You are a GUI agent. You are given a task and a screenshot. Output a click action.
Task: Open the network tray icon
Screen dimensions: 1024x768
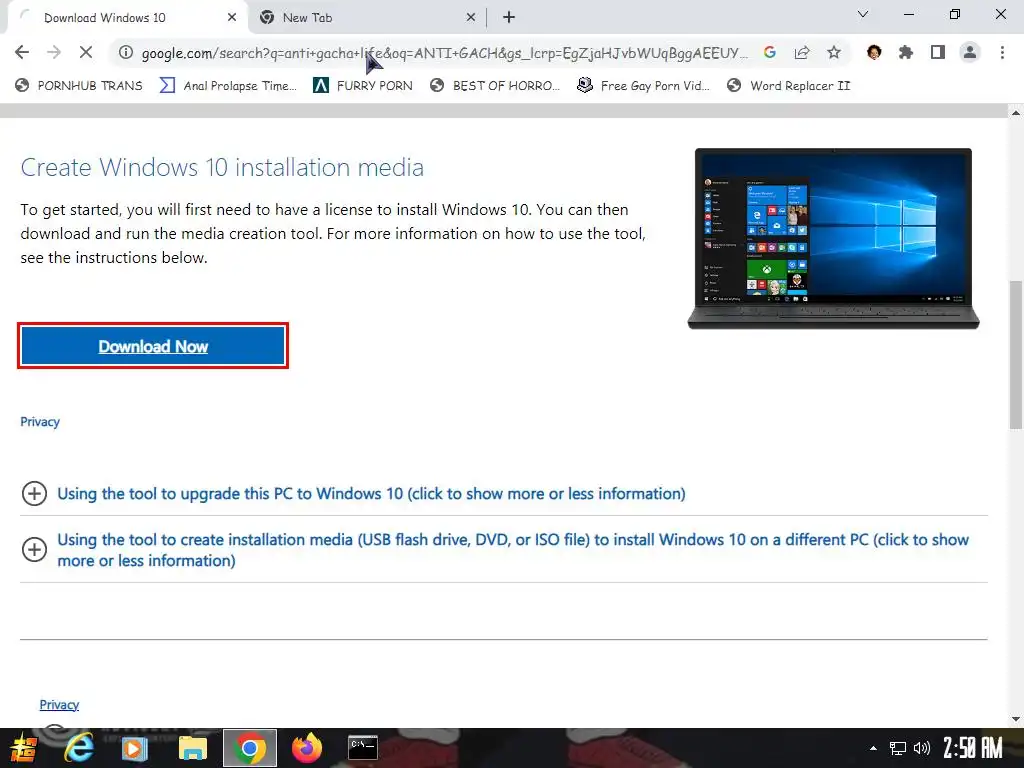[x=898, y=748]
